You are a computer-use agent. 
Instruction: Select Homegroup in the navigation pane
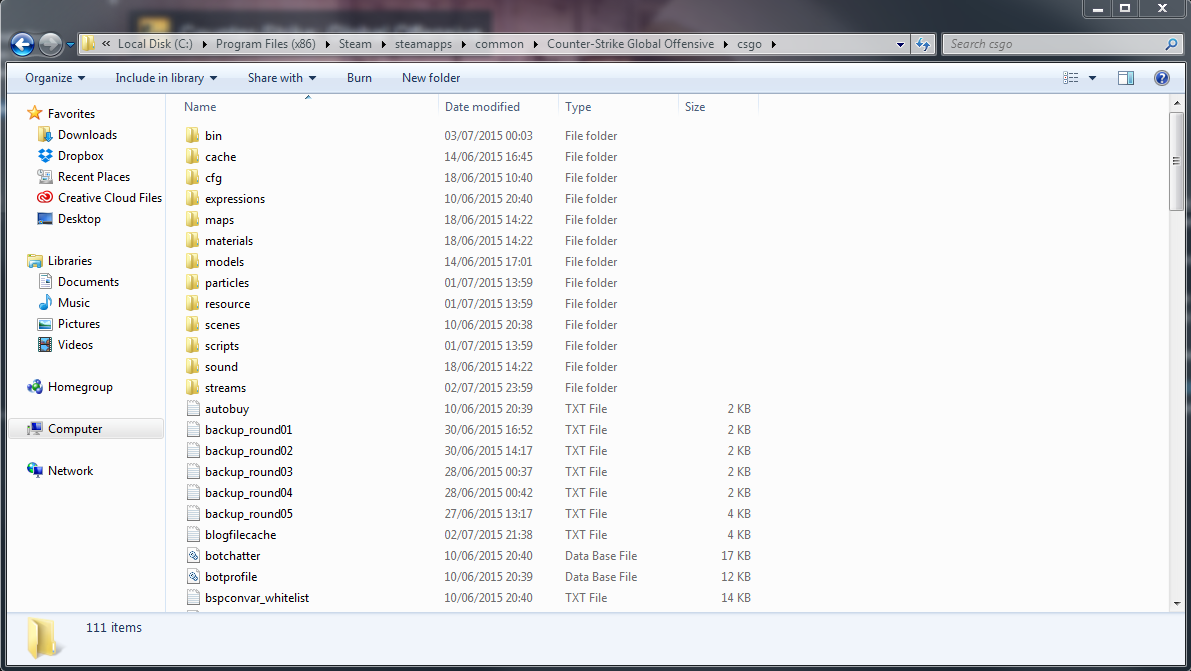tap(80, 386)
